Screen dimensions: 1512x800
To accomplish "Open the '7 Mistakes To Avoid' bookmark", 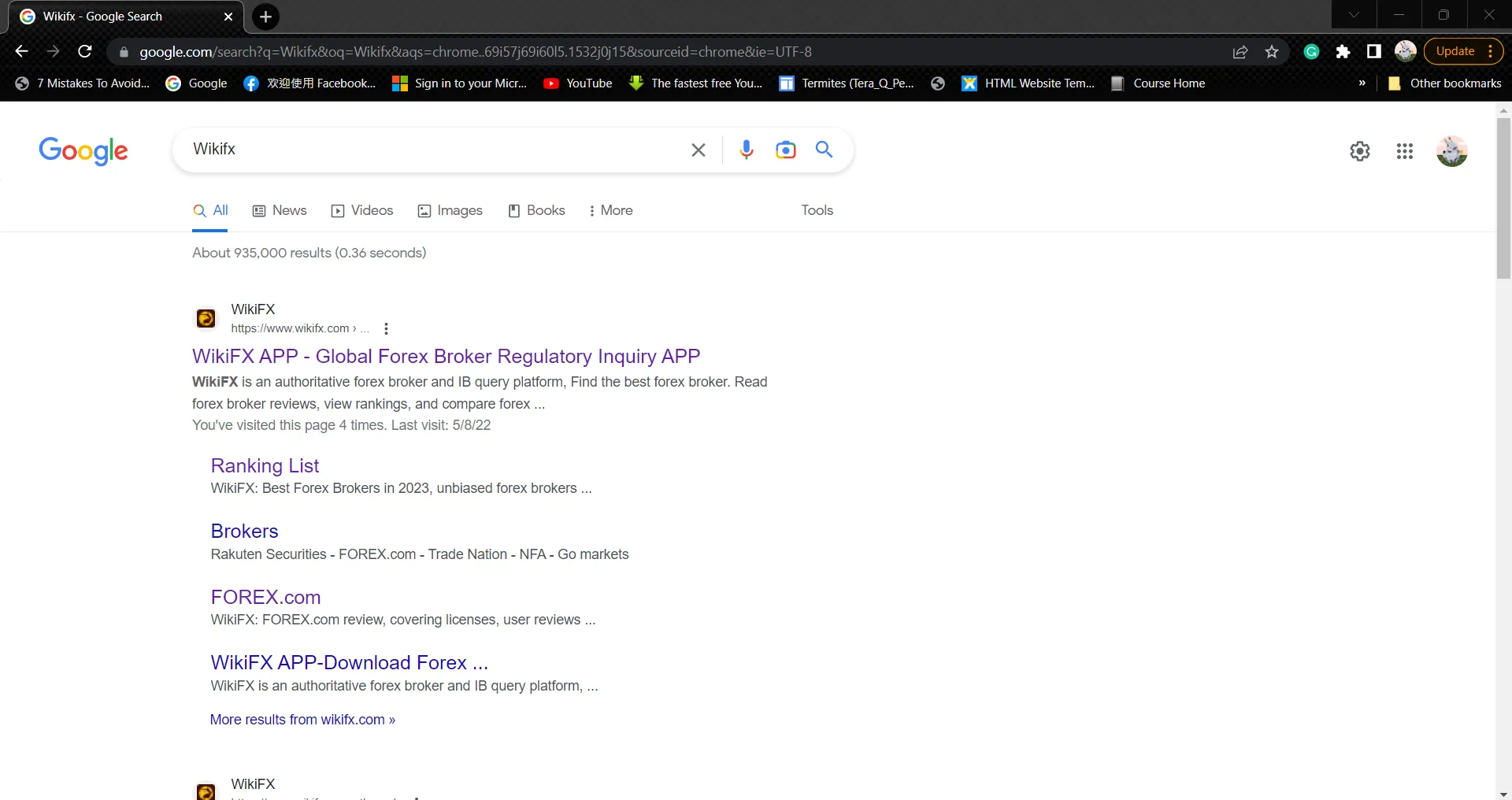I will pyautogui.click(x=83, y=83).
